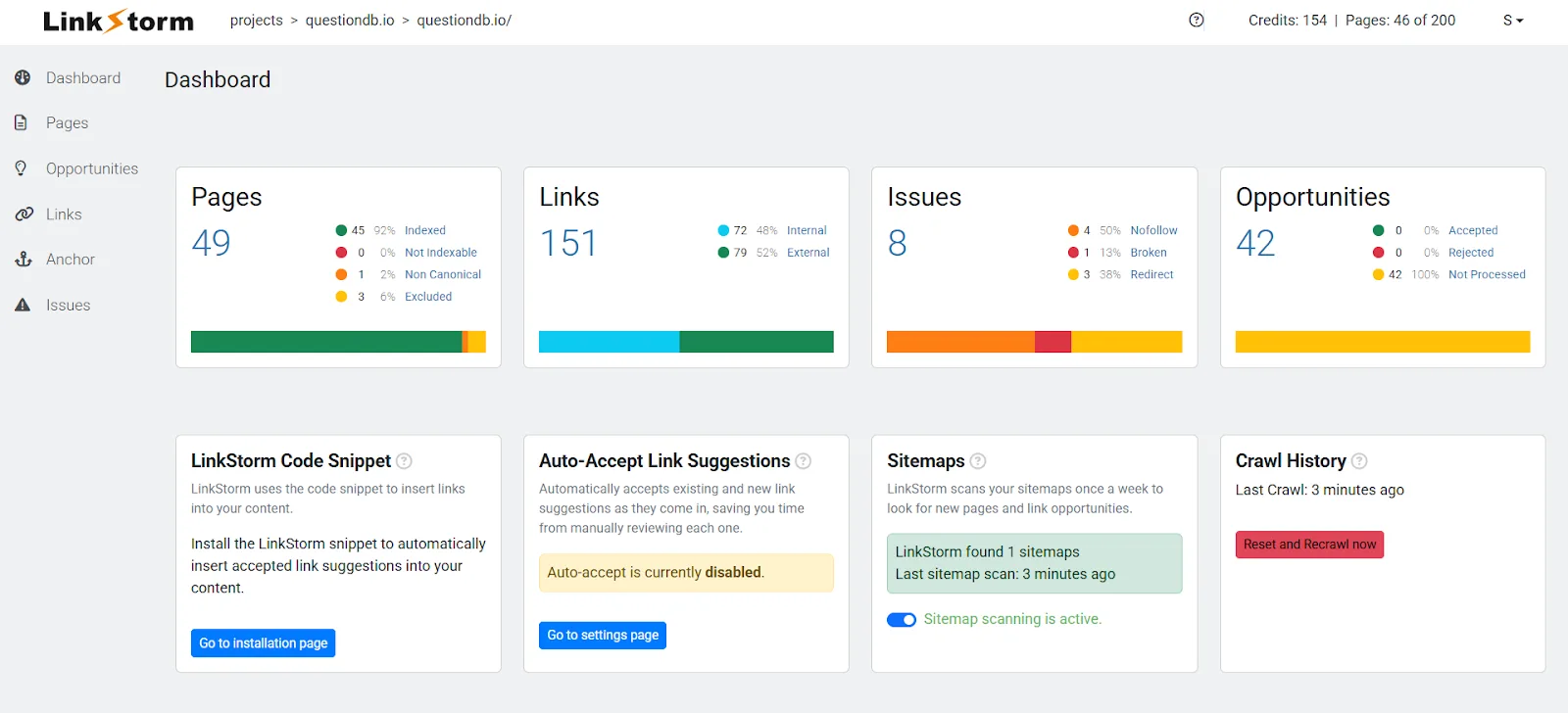
Task: Open Issues in the sidebar menu
Action: point(68,305)
